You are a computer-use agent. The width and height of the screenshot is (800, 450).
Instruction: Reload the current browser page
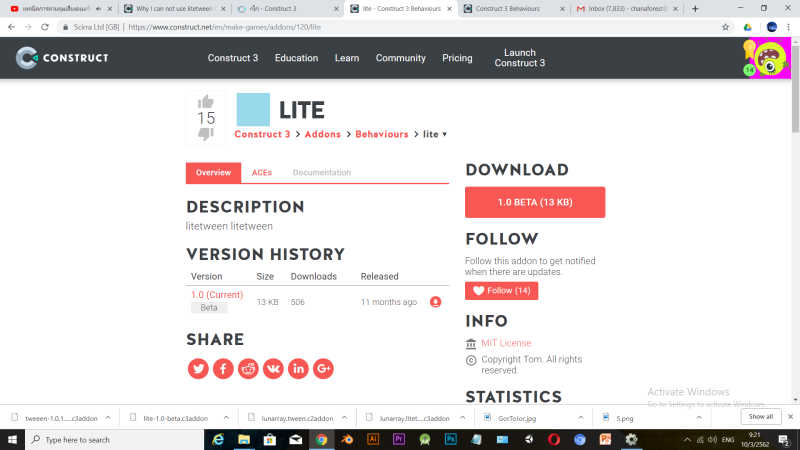45,27
